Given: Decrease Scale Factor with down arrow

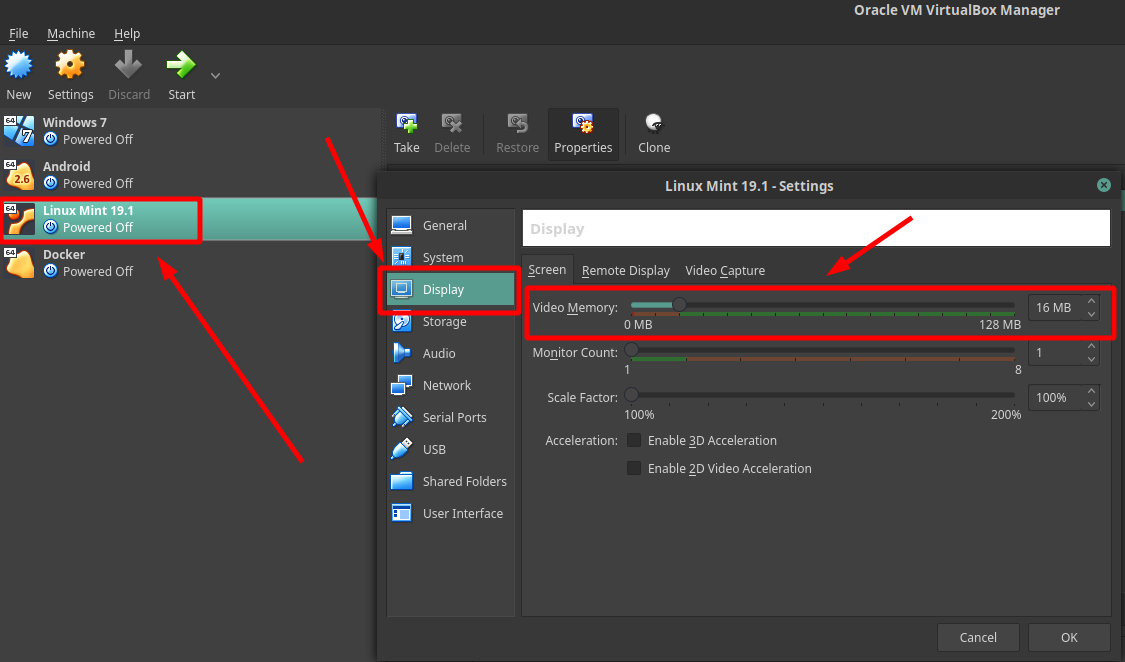Looking at the screenshot, I should 1091,404.
